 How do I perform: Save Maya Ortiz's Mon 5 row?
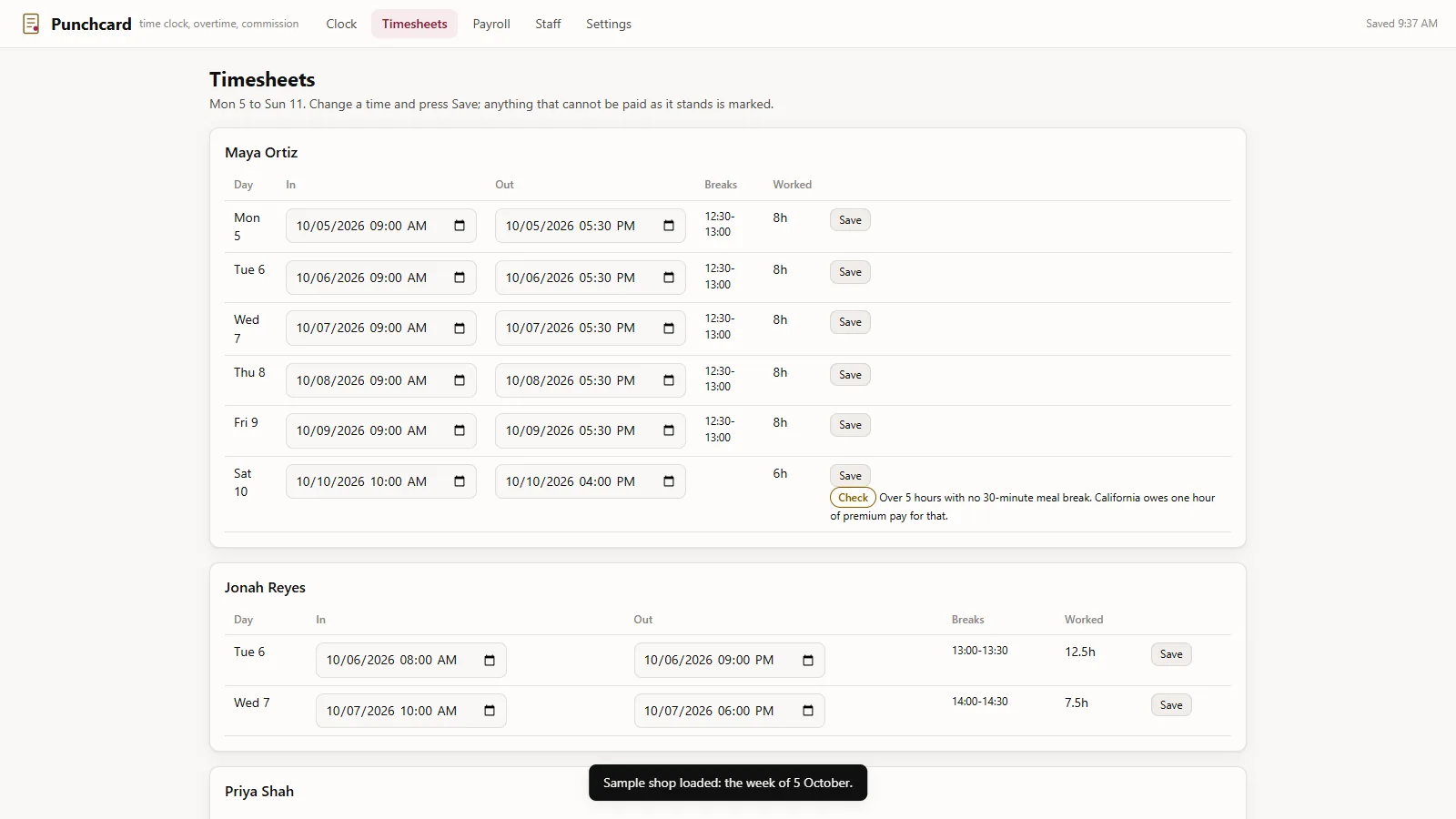pos(850,220)
